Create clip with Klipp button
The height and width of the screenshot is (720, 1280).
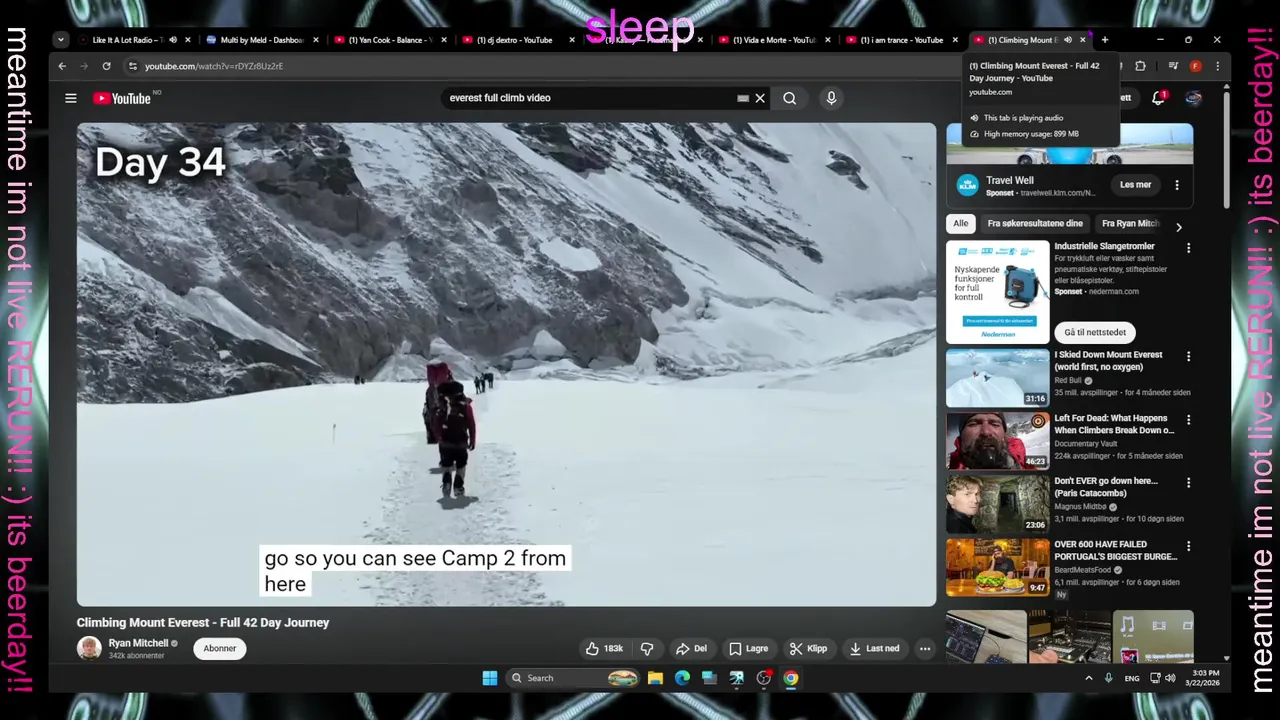click(x=808, y=648)
